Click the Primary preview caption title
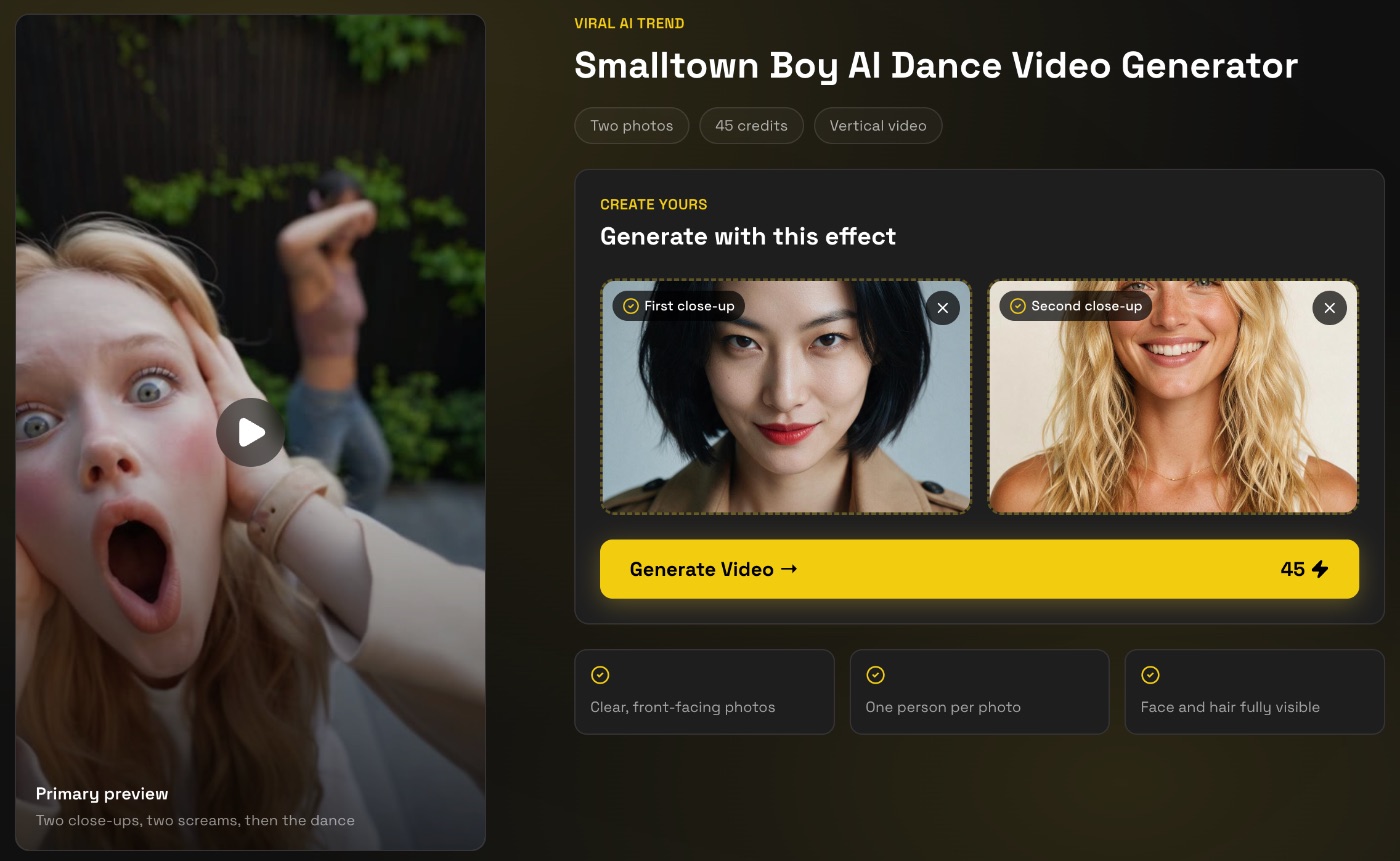Image resolution: width=1400 pixels, height=861 pixels. tap(102, 794)
